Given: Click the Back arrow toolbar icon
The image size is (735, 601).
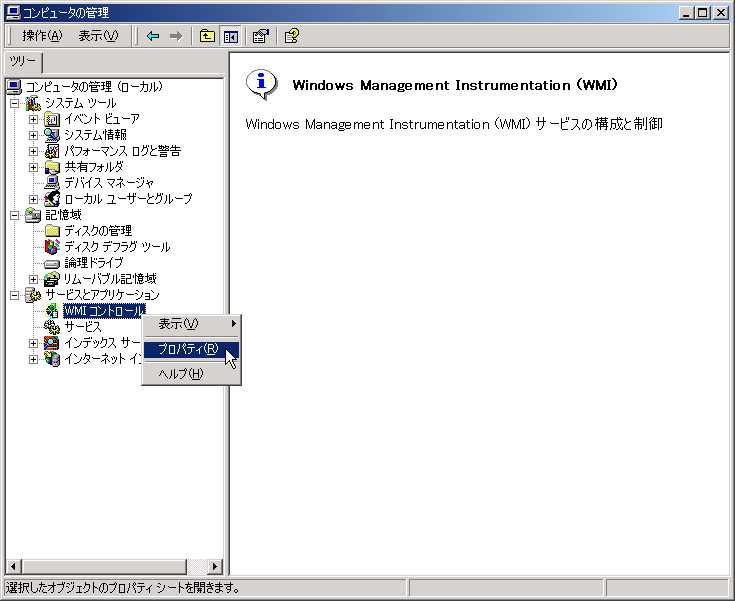Looking at the screenshot, I should pyautogui.click(x=153, y=36).
